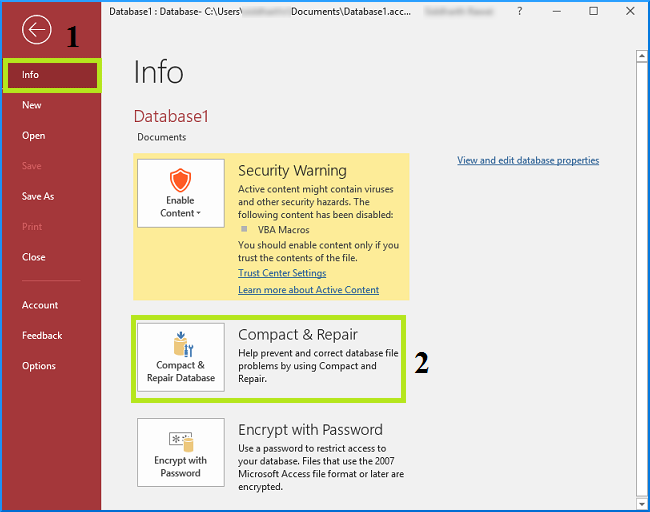The height and width of the screenshot is (512, 650).
Task: Minimize the Access window
Action: 556,11
